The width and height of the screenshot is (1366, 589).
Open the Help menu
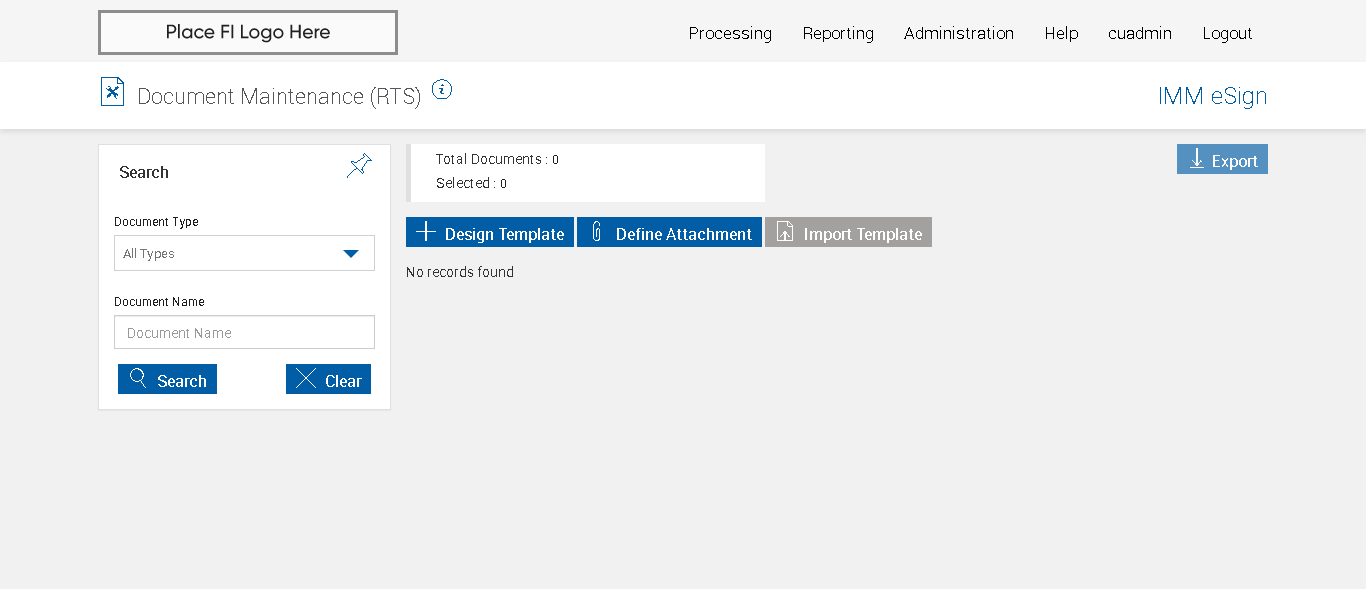tap(1061, 33)
